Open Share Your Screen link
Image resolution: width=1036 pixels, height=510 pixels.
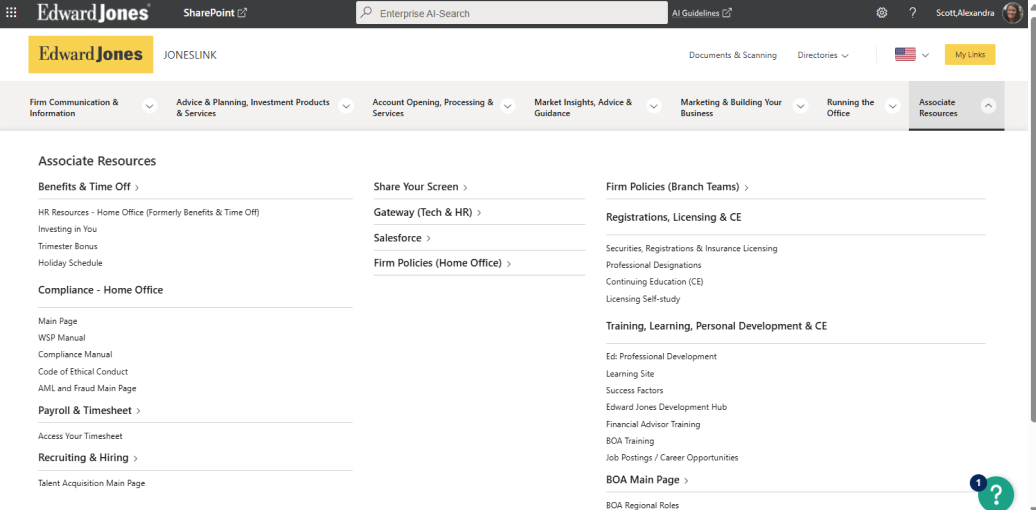[420, 187]
